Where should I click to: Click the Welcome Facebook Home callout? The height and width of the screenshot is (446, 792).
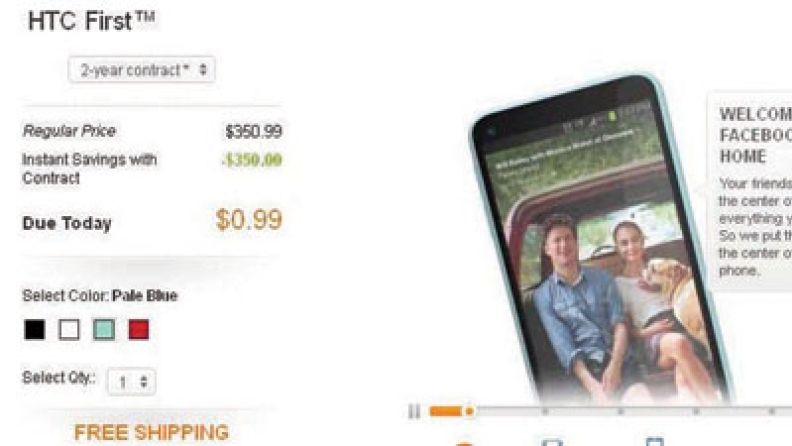(750, 192)
